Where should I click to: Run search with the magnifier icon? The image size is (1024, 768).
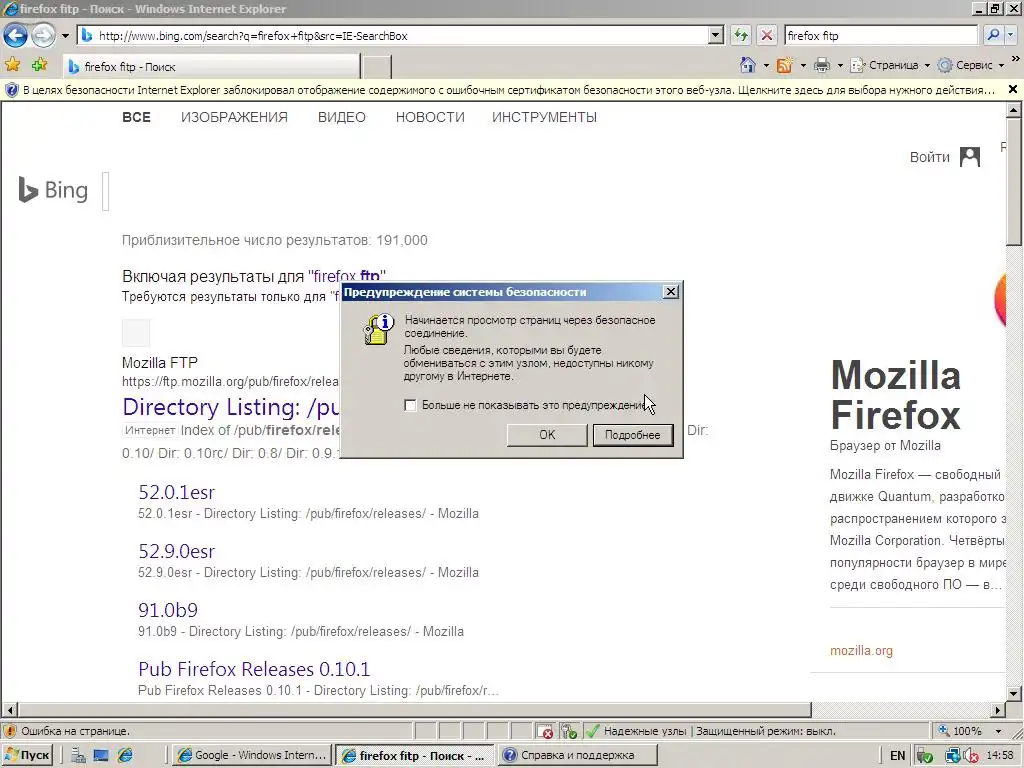pyautogui.click(x=993, y=36)
